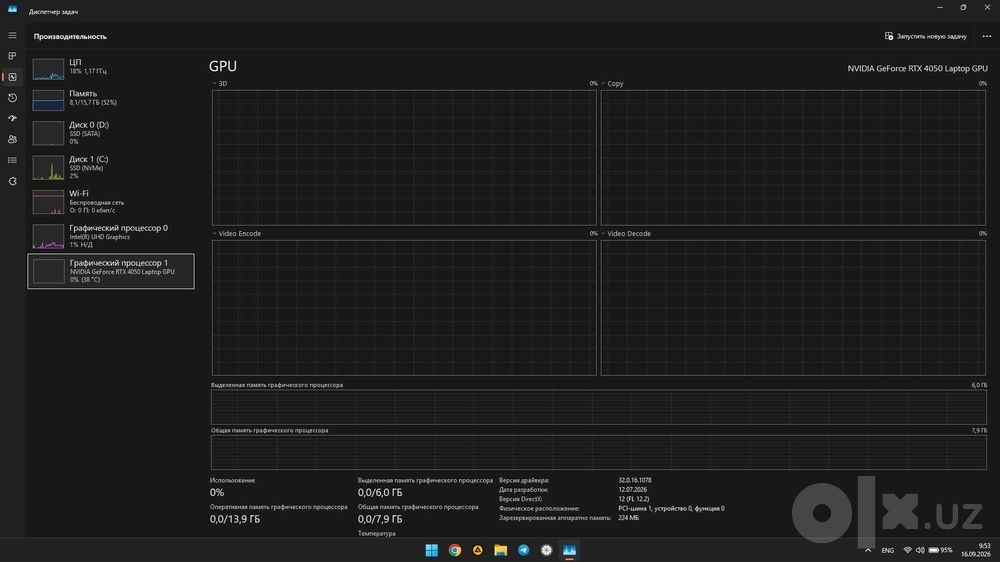Open the Services page icon
1000x562 pixels.
[12, 181]
